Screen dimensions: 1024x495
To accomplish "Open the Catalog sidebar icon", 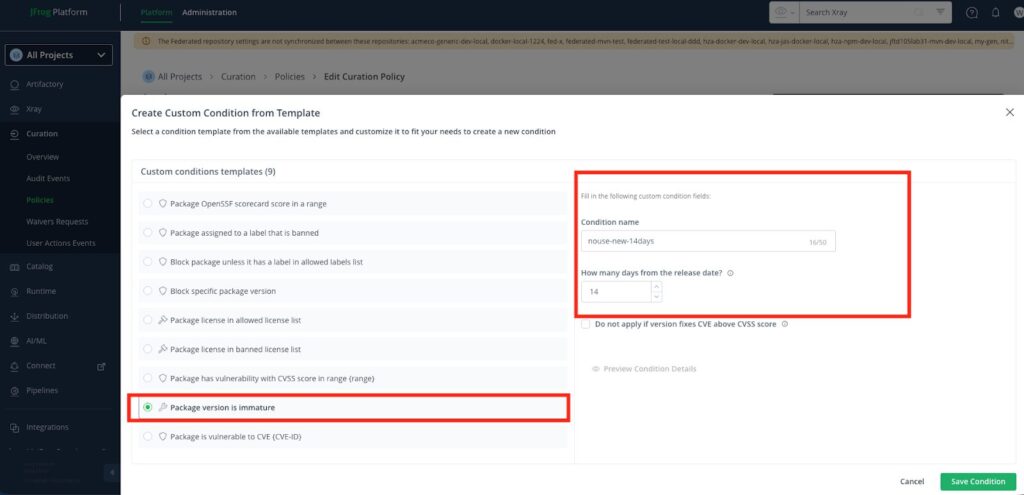I will pyautogui.click(x=14, y=267).
